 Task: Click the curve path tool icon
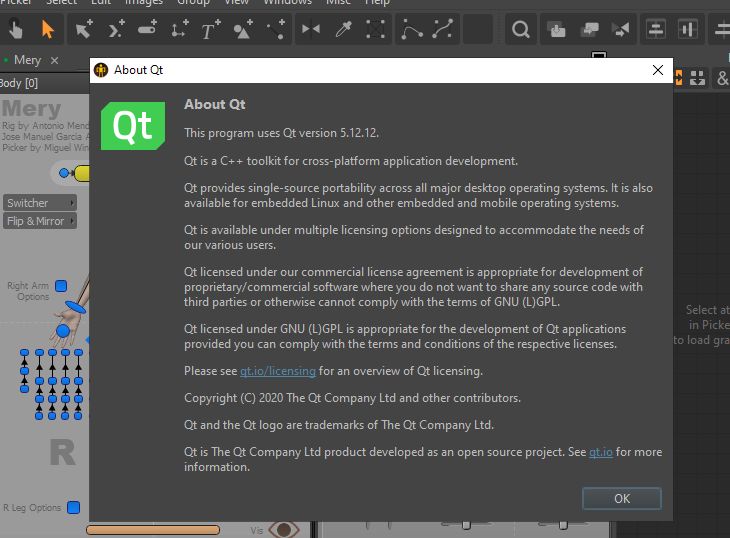point(412,30)
